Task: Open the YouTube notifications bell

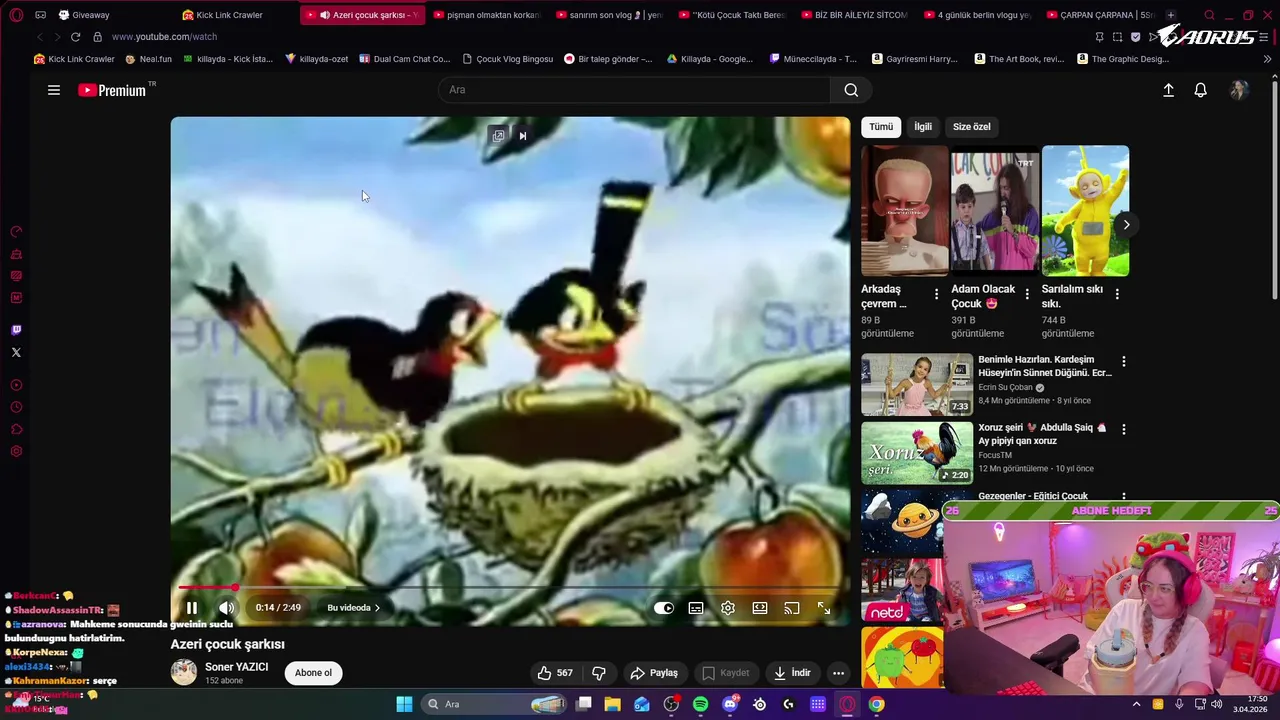Action: 1200,90
